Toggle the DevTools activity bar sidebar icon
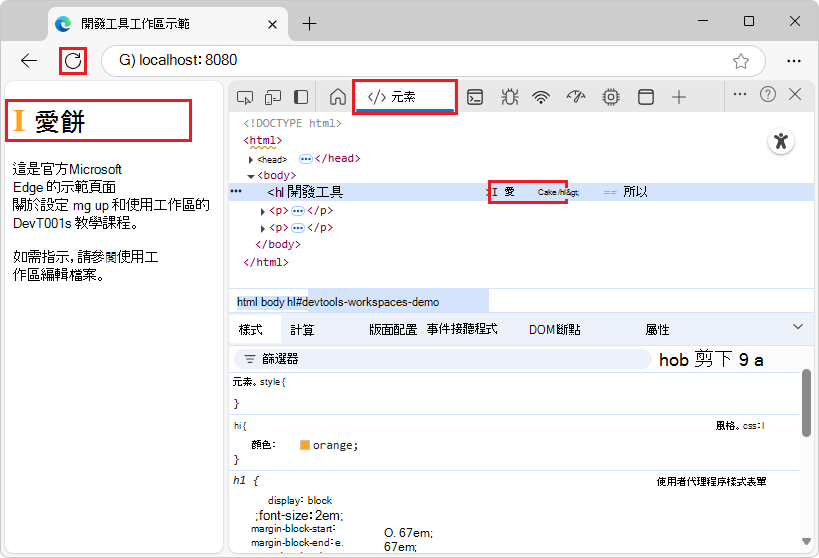The width and height of the screenshot is (819, 558). coord(301,97)
